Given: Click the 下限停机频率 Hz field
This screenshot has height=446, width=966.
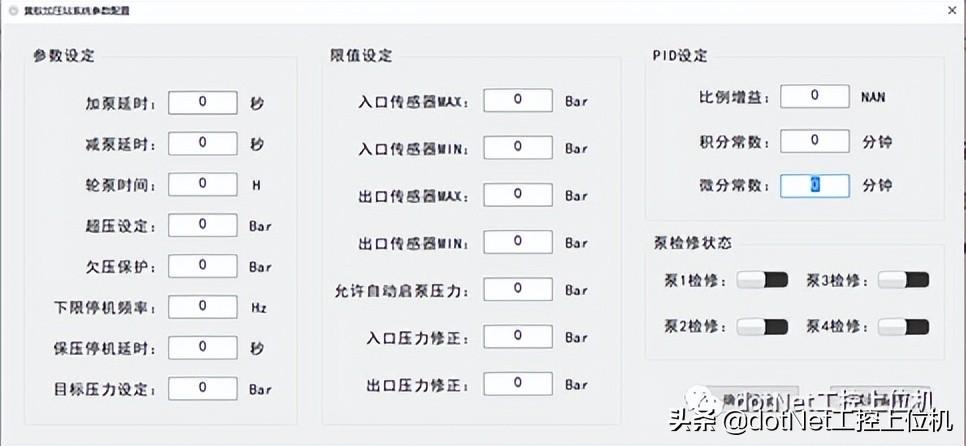Looking at the screenshot, I should (202, 307).
